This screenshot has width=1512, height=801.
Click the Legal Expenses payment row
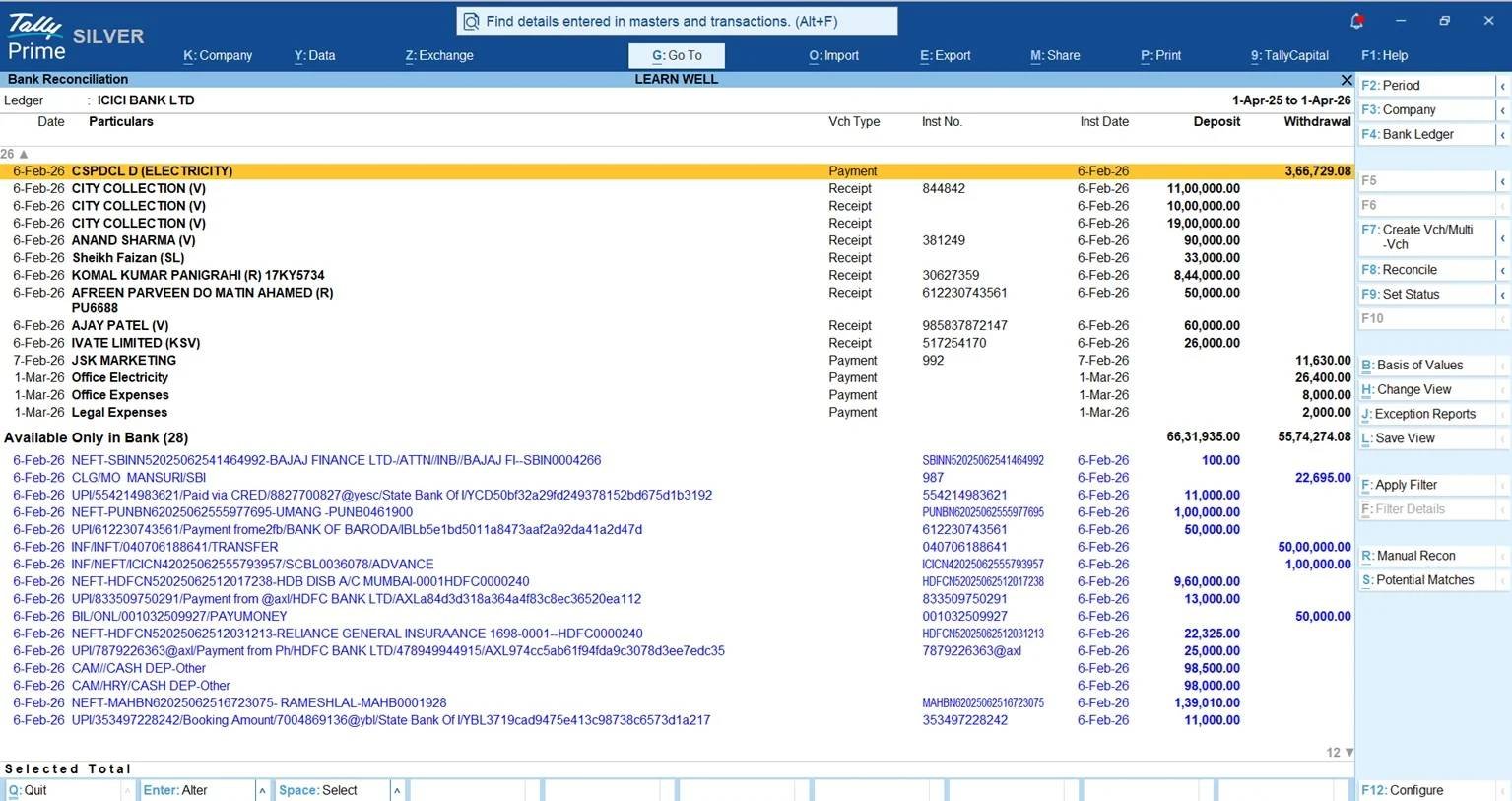click(677, 413)
